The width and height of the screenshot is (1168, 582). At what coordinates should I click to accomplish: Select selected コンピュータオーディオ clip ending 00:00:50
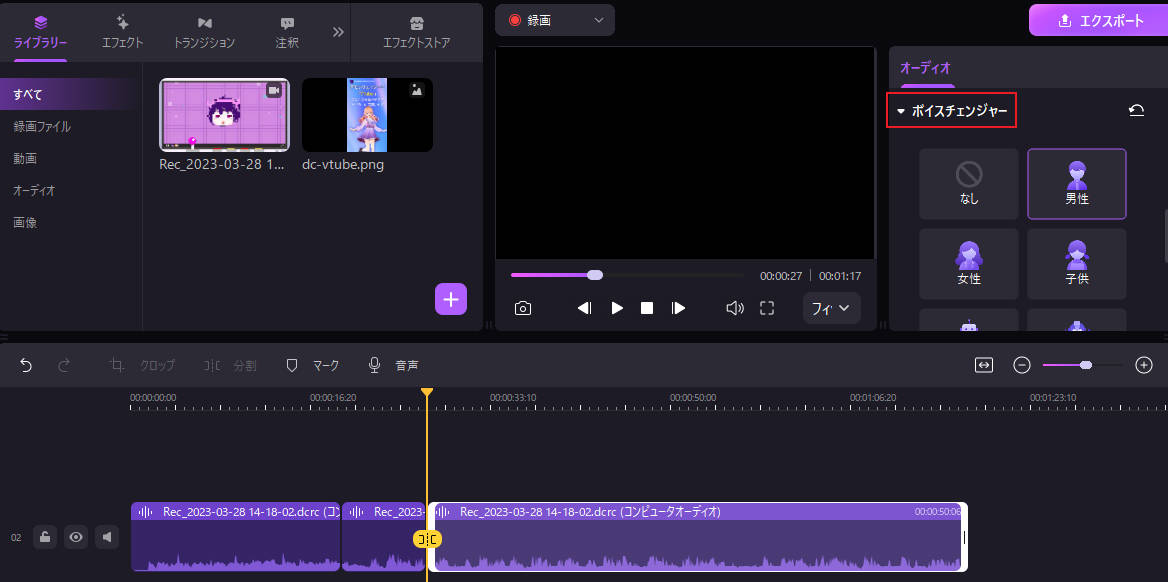tap(697, 537)
